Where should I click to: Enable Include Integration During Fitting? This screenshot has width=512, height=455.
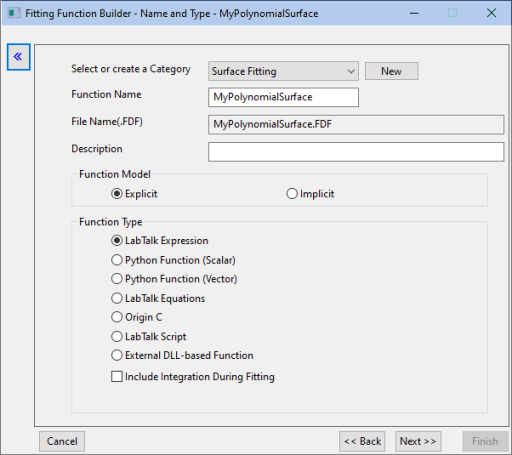pos(193,377)
